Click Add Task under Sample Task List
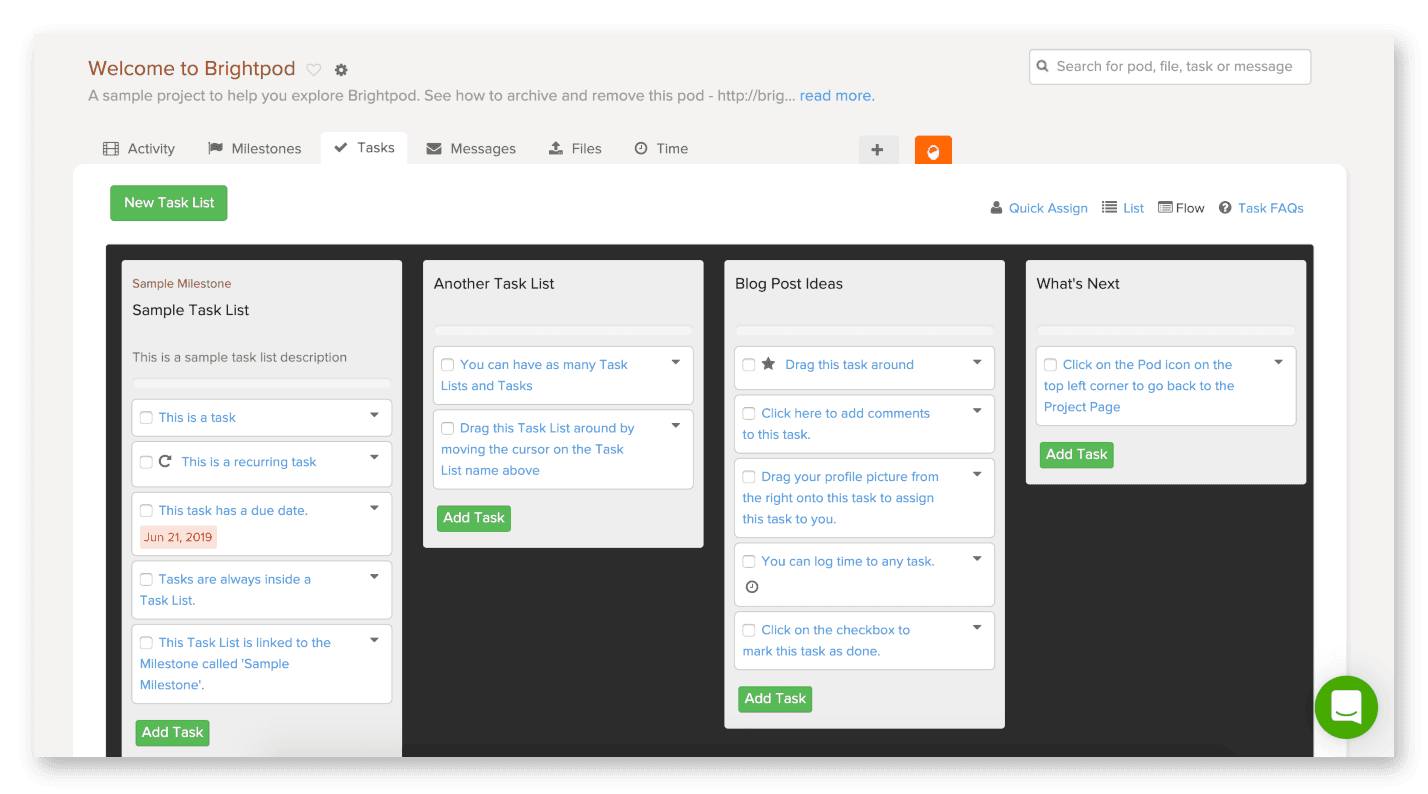 (x=173, y=733)
